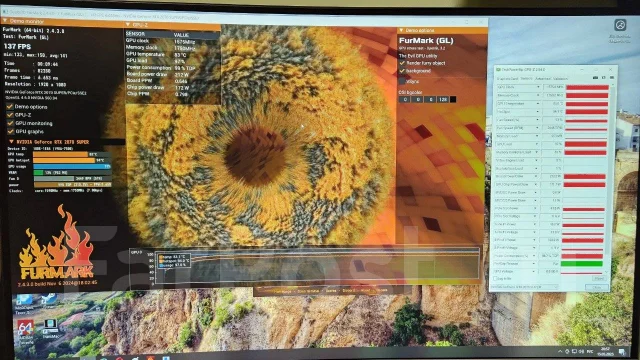Click the Power consumption row in overlay

pyautogui.click(x=160, y=68)
